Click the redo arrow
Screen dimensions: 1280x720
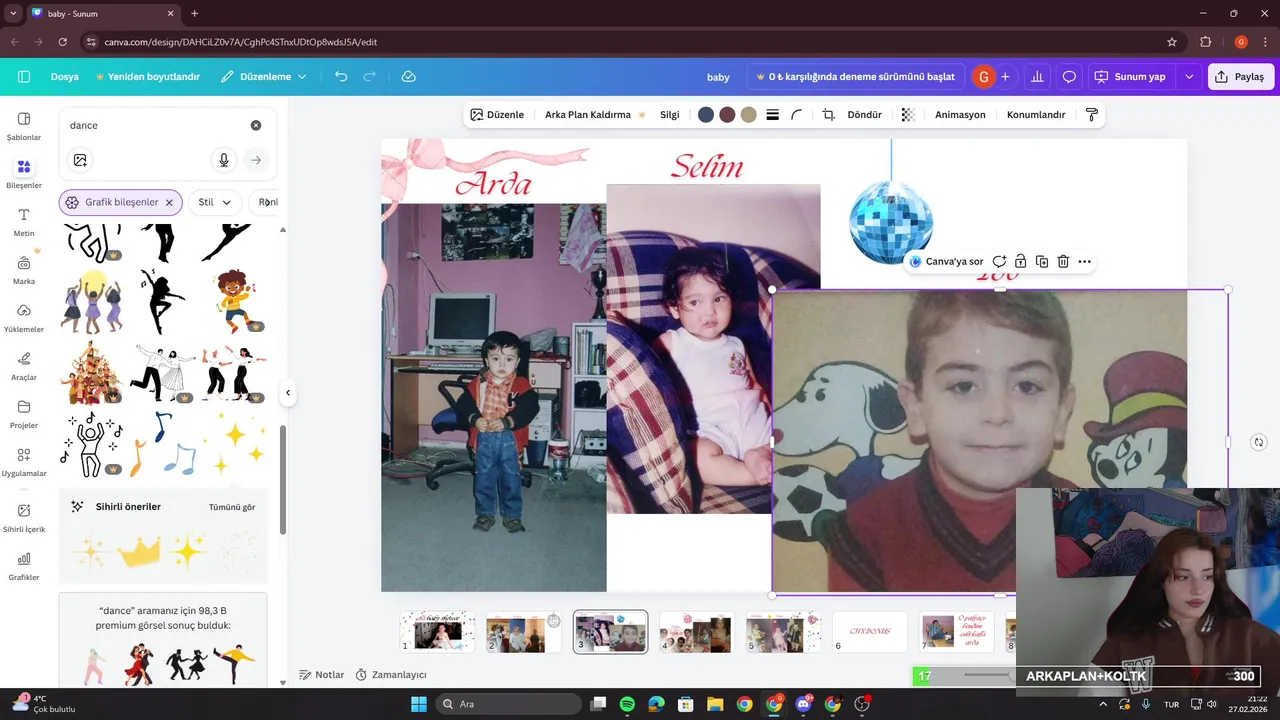pos(370,77)
